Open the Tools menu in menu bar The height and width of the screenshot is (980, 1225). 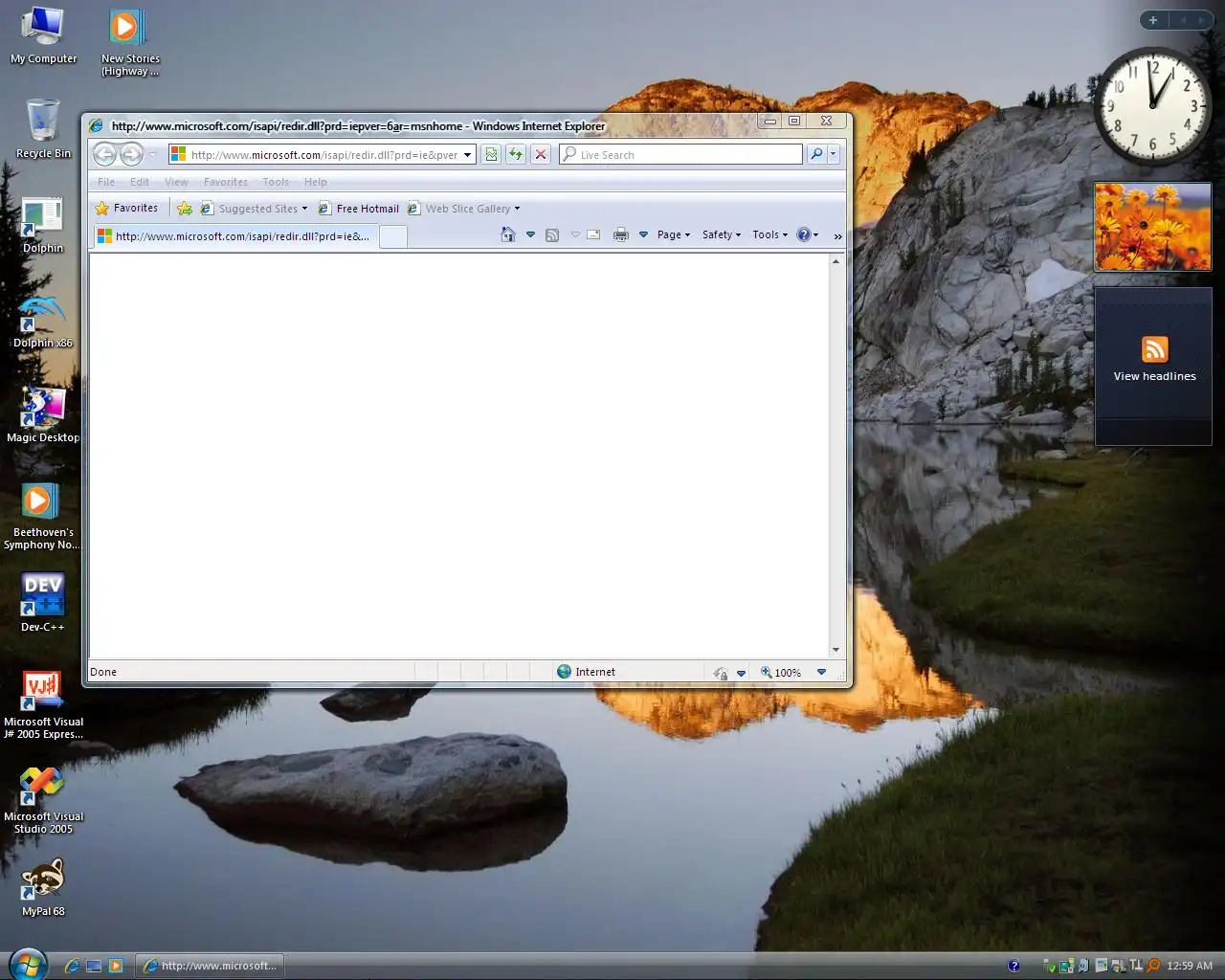tap(276, 182)
